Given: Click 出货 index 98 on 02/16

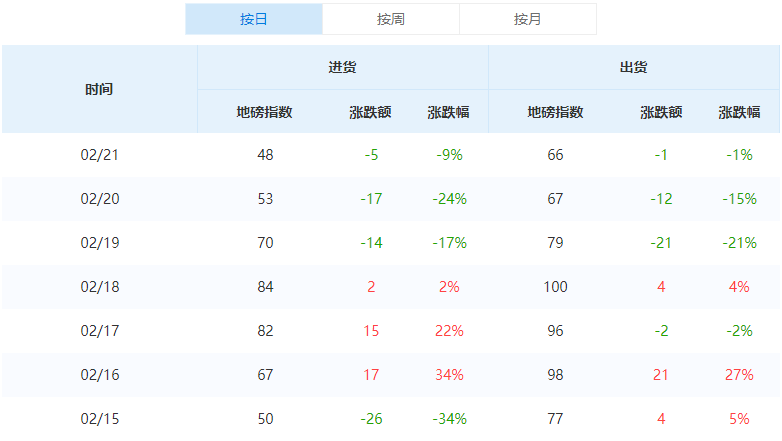Looking at the screenshot, I should [x=555, y=375].
